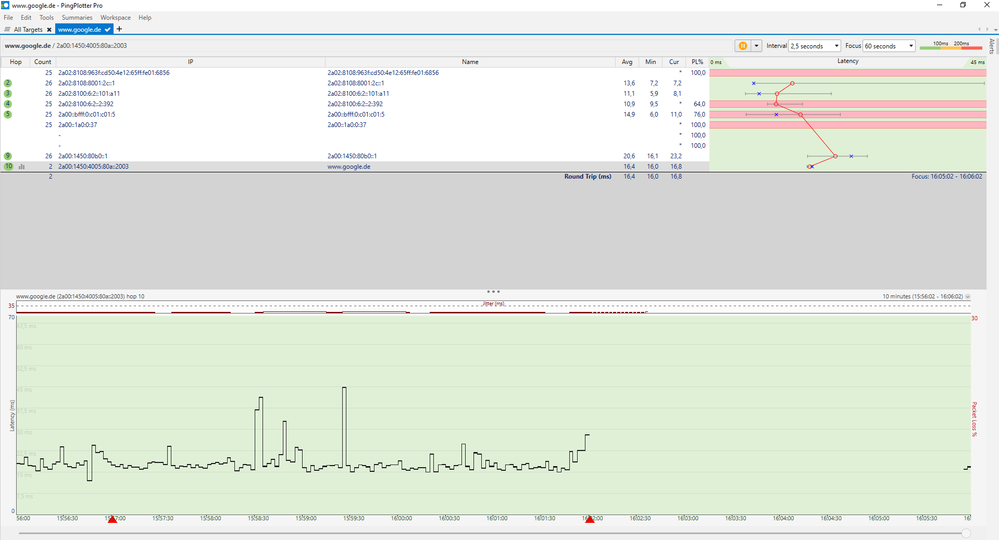The height and width of the screenshot is (540, 999).
Task: Click the green hop 9 circle
Action: (8, 157)
